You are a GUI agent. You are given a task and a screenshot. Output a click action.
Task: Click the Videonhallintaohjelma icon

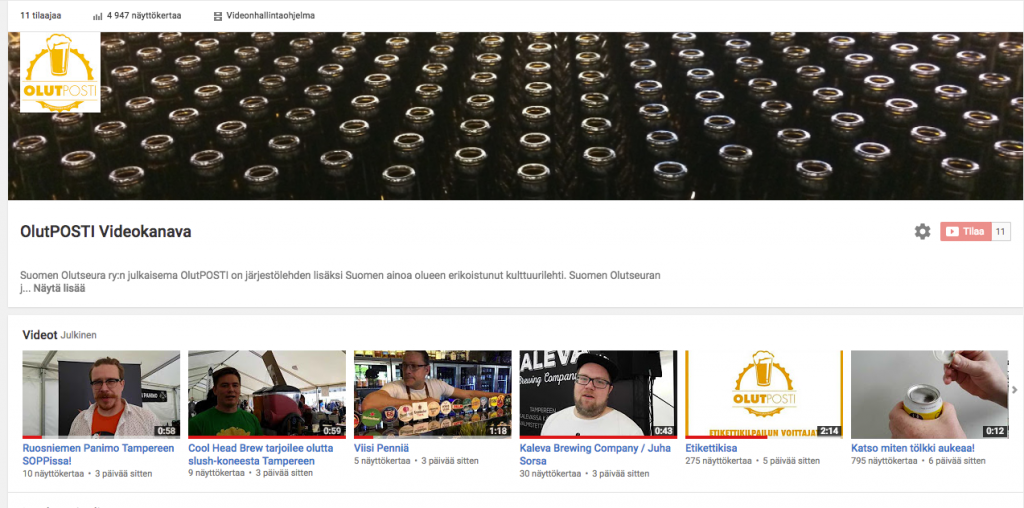[217, 16]
